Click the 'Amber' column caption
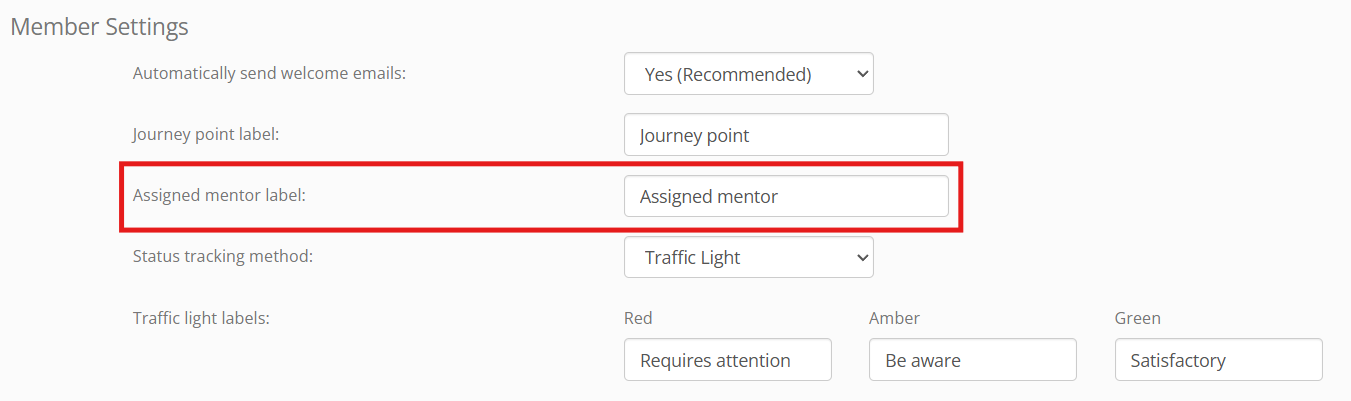This screenshot has height=401, width=1351. pyautogui.click(x=894, y=318)
